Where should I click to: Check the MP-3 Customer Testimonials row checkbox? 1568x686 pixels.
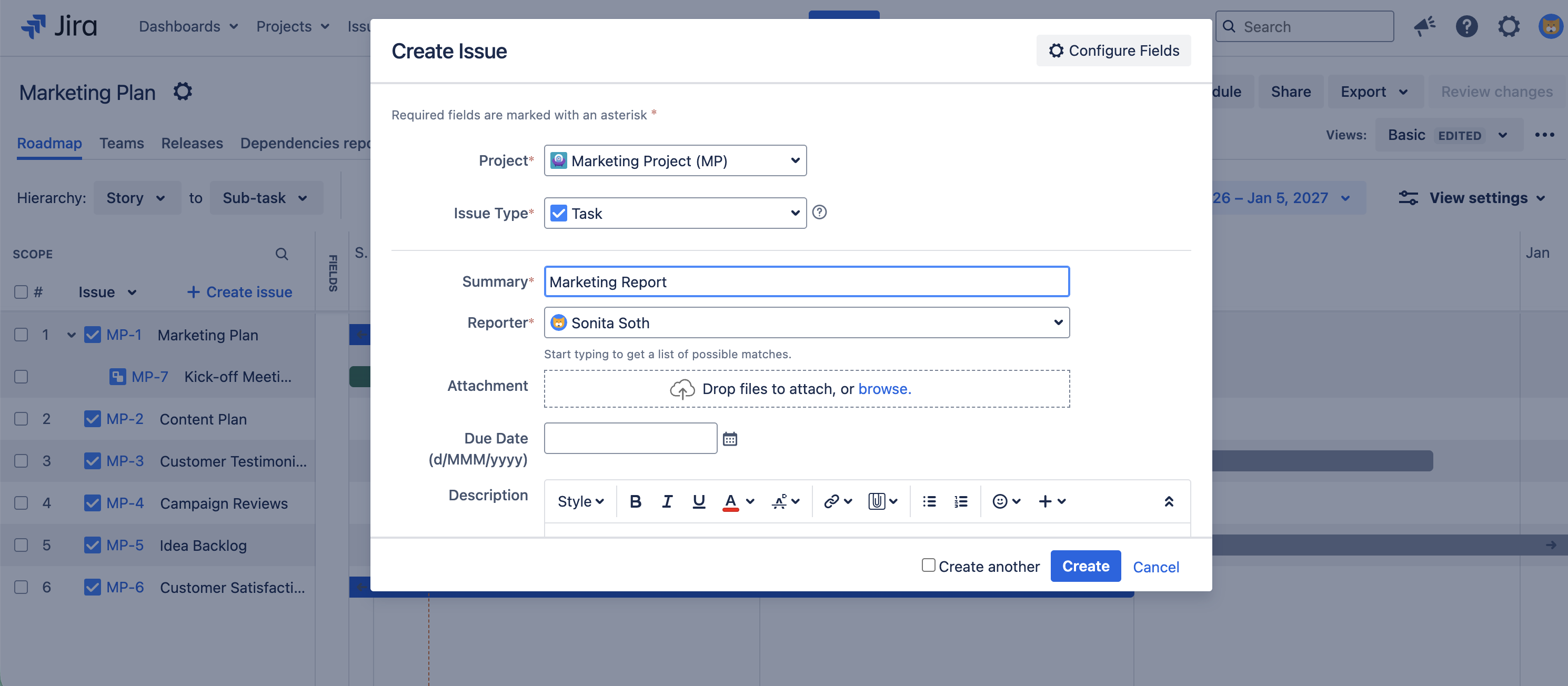21,461
